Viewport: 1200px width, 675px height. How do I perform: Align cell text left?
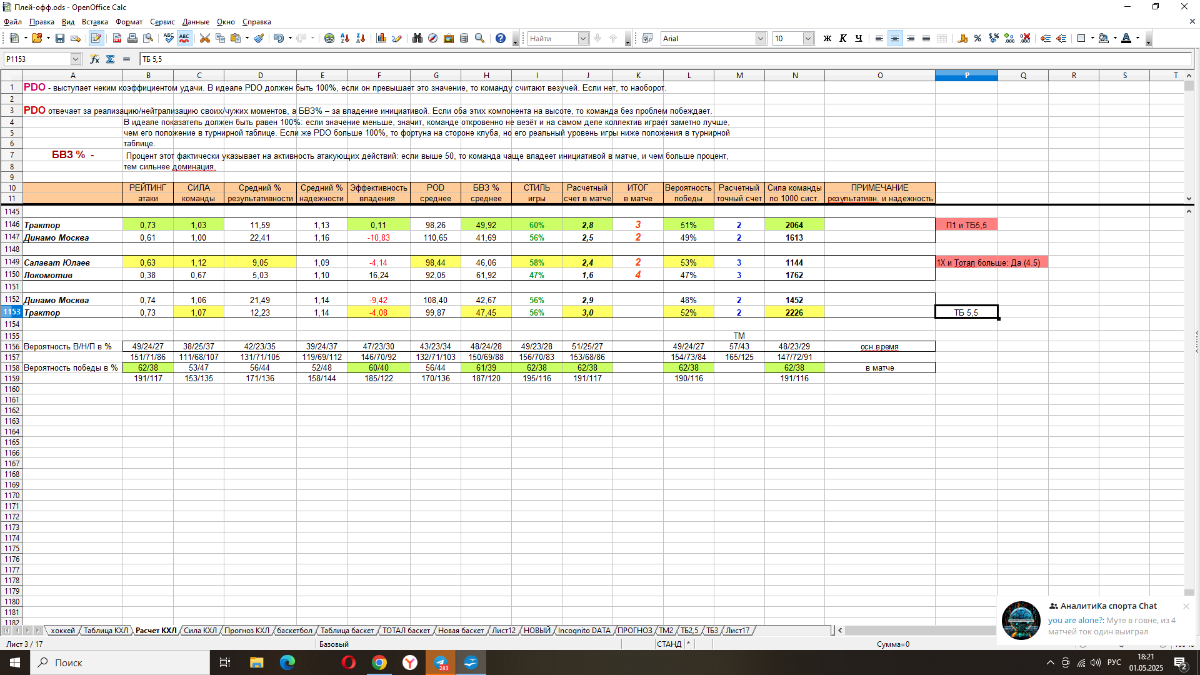coord(879,38)
